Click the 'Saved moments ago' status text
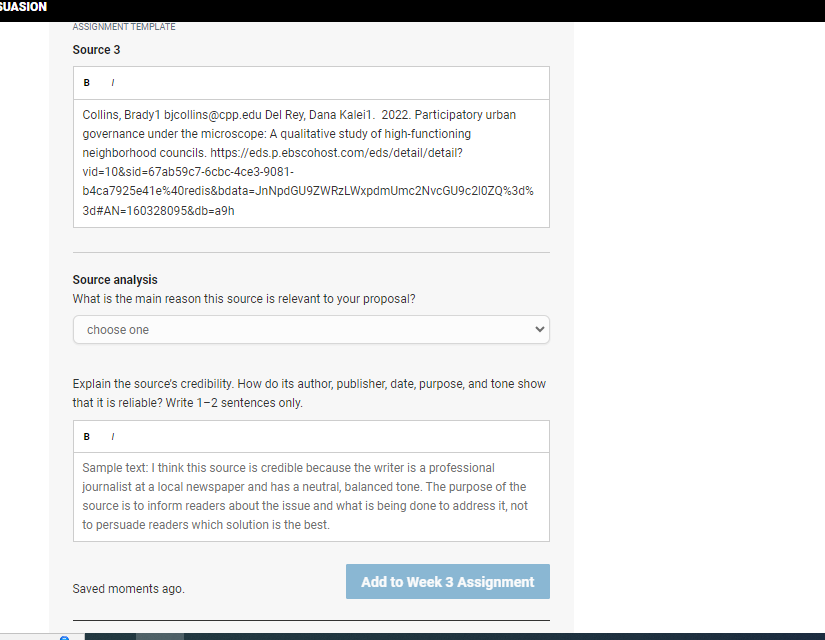 [128, 588]
